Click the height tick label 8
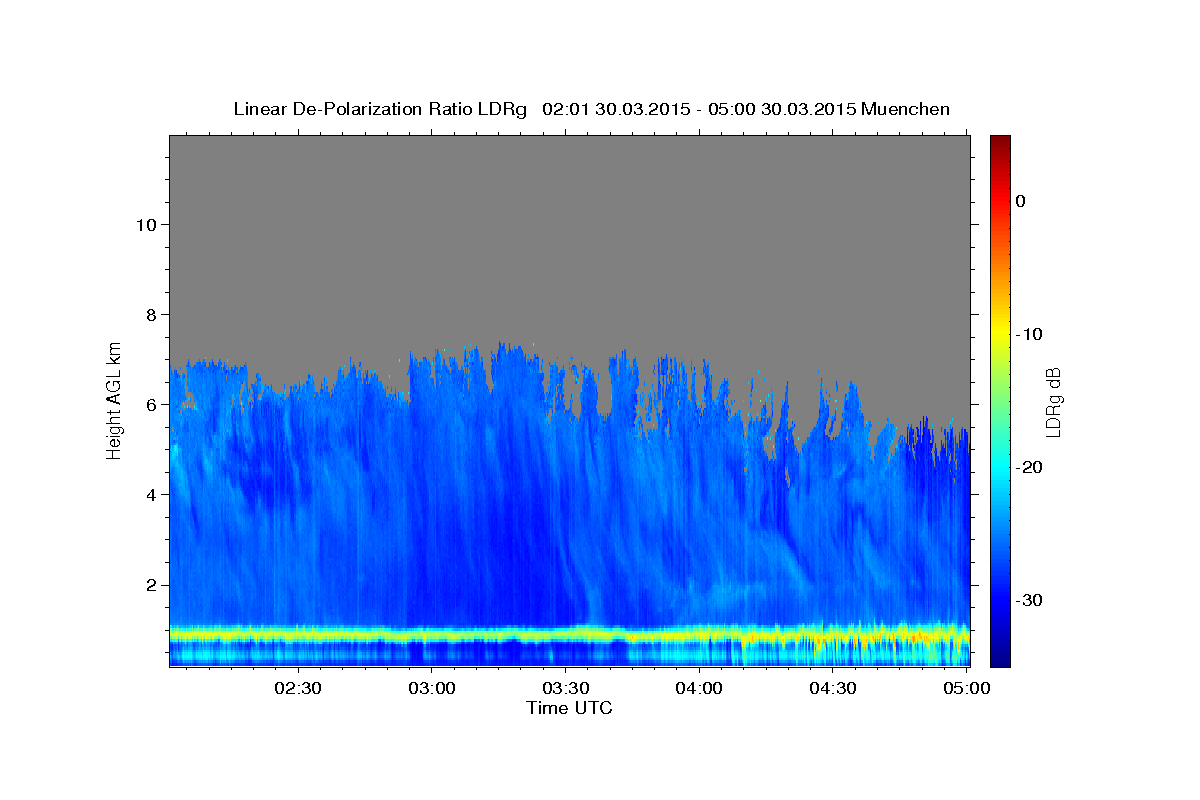Viewport: 1200px width, 800px height. [x=150, y=314]
